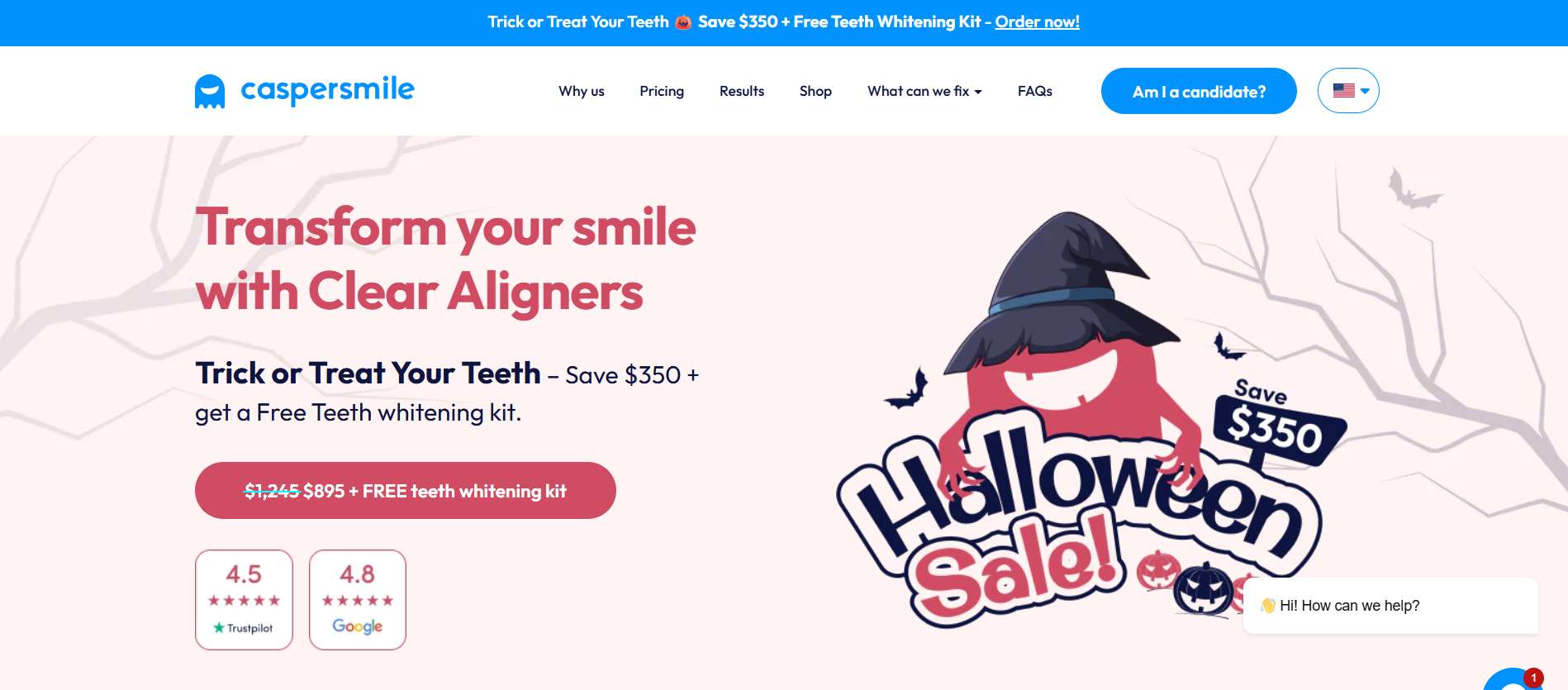Go to the Pricing page
The height and width of the screenshot is (690, 1568).
coord(662,91)
